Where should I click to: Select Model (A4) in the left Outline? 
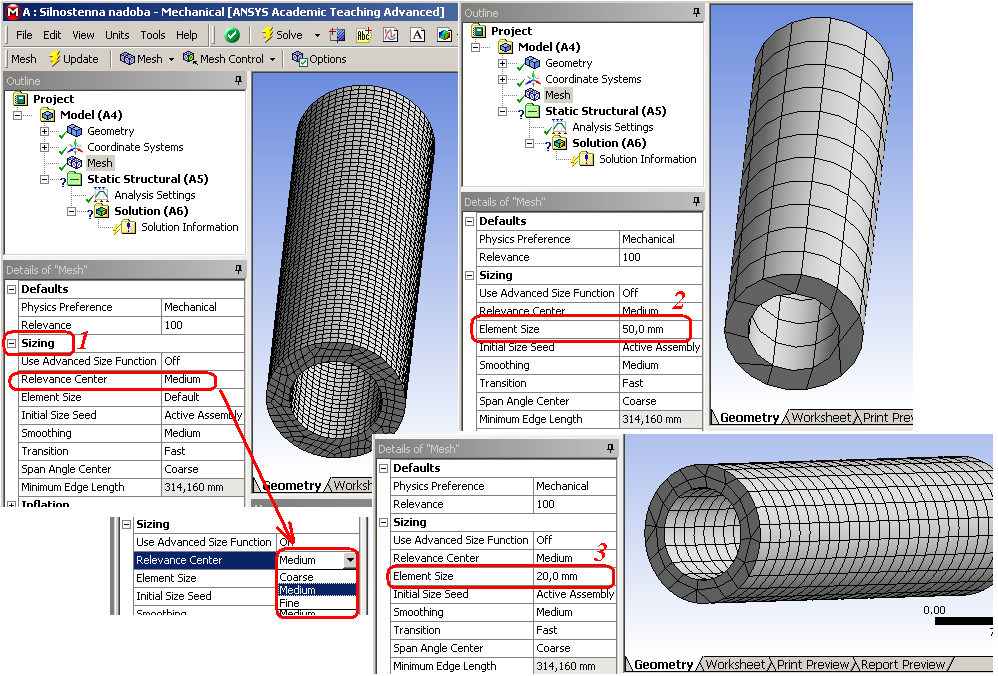point(91,115)
